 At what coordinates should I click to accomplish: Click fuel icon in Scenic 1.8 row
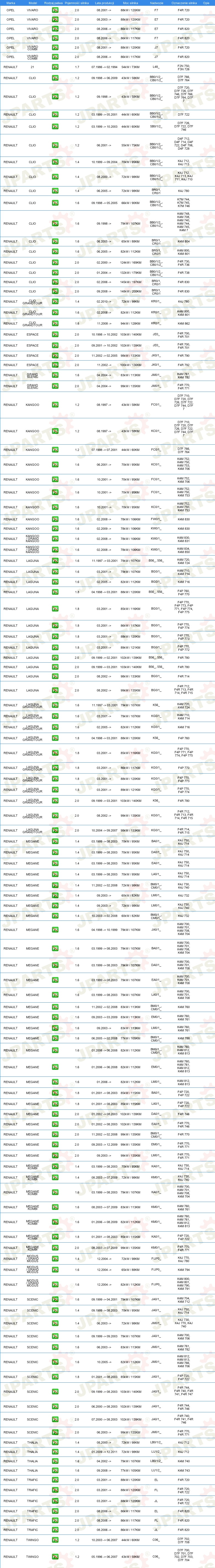pyautogui.click(x=55, y=1377)
